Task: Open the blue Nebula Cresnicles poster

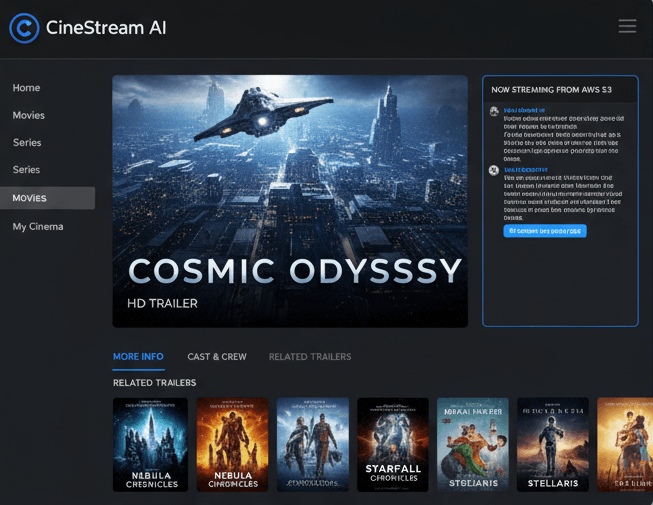Action: coord(150,445)
